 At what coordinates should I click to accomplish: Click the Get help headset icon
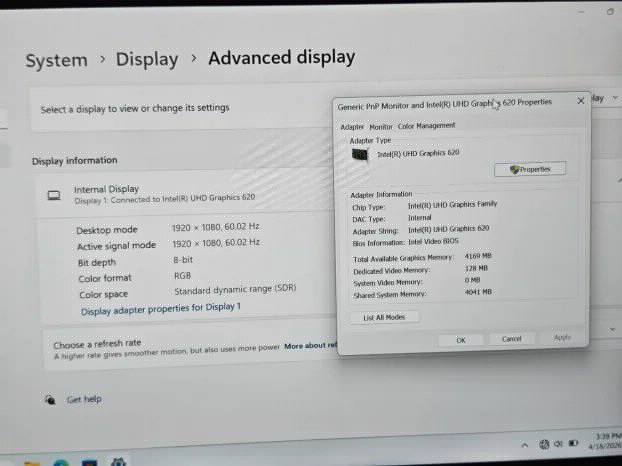[x=50, y=400]
